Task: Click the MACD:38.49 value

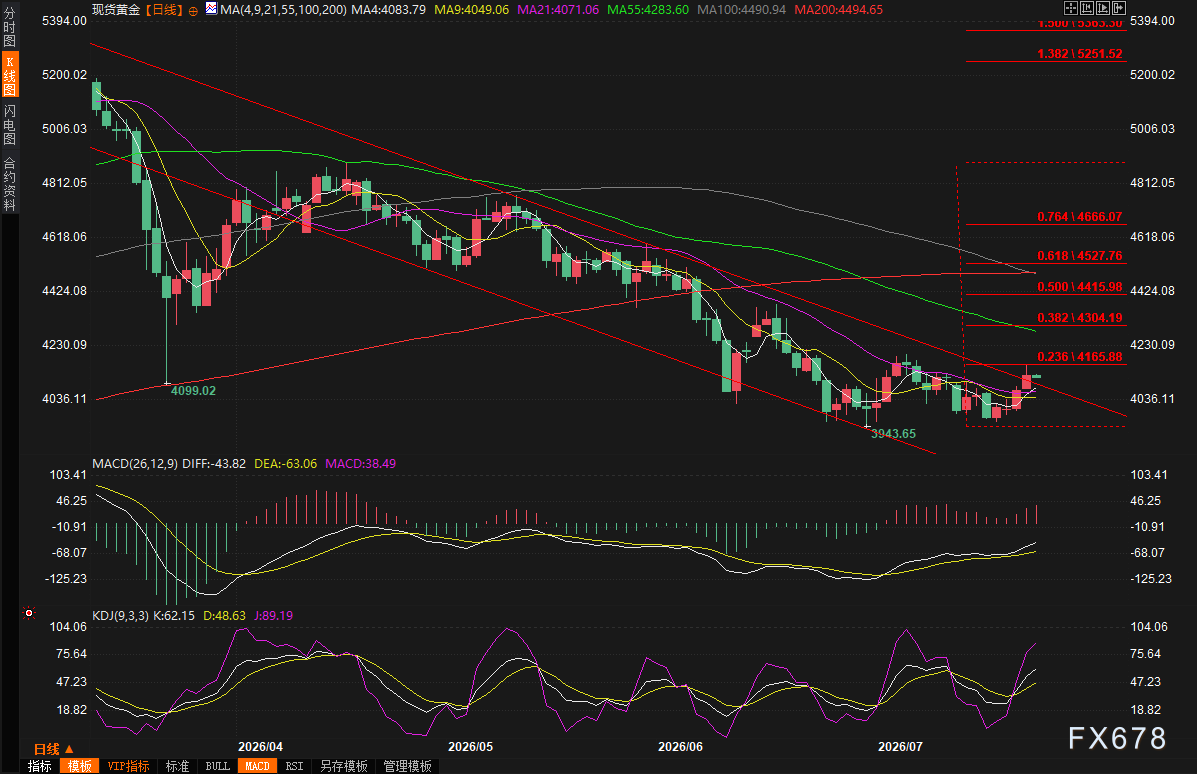Action: coord(360,463)
